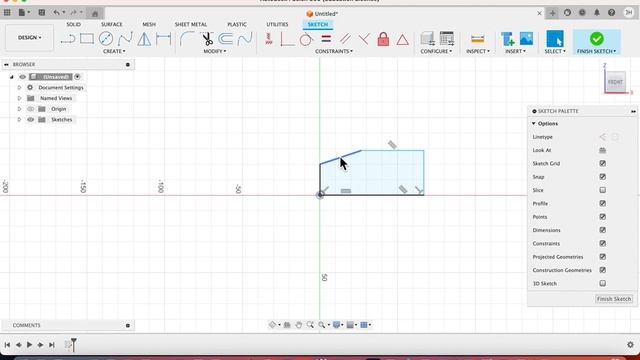The width and height of the screenshot is (640, 360).
Task: Select the Rectangle sketch tool
Action: 87,39
